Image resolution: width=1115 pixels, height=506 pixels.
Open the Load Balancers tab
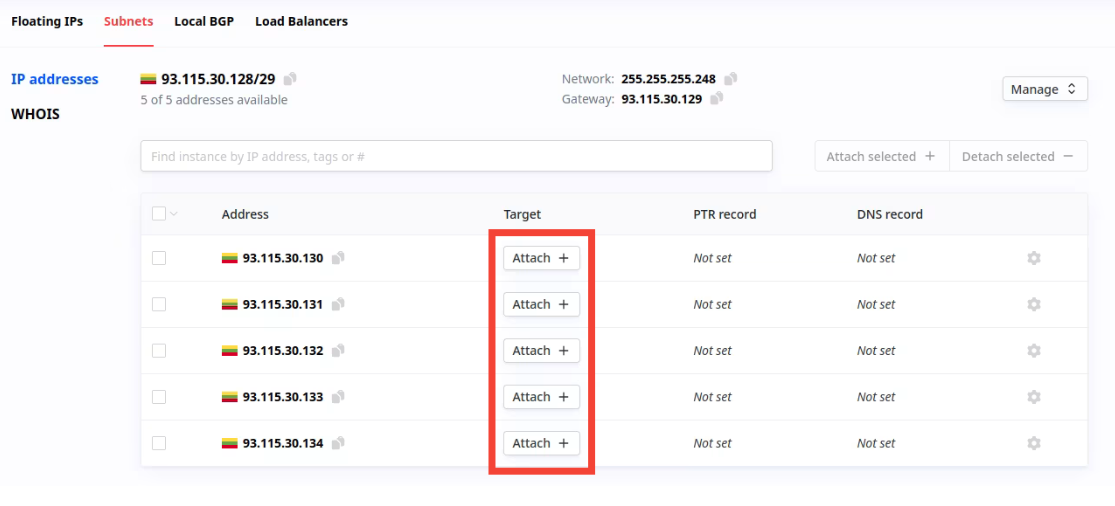301,21
